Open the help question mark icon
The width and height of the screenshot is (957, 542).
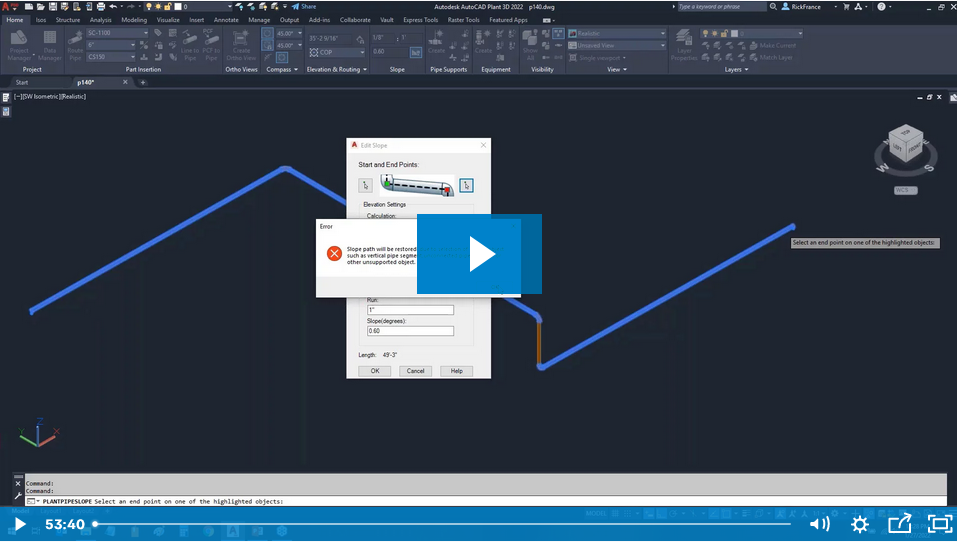click(x=881, y=7)
